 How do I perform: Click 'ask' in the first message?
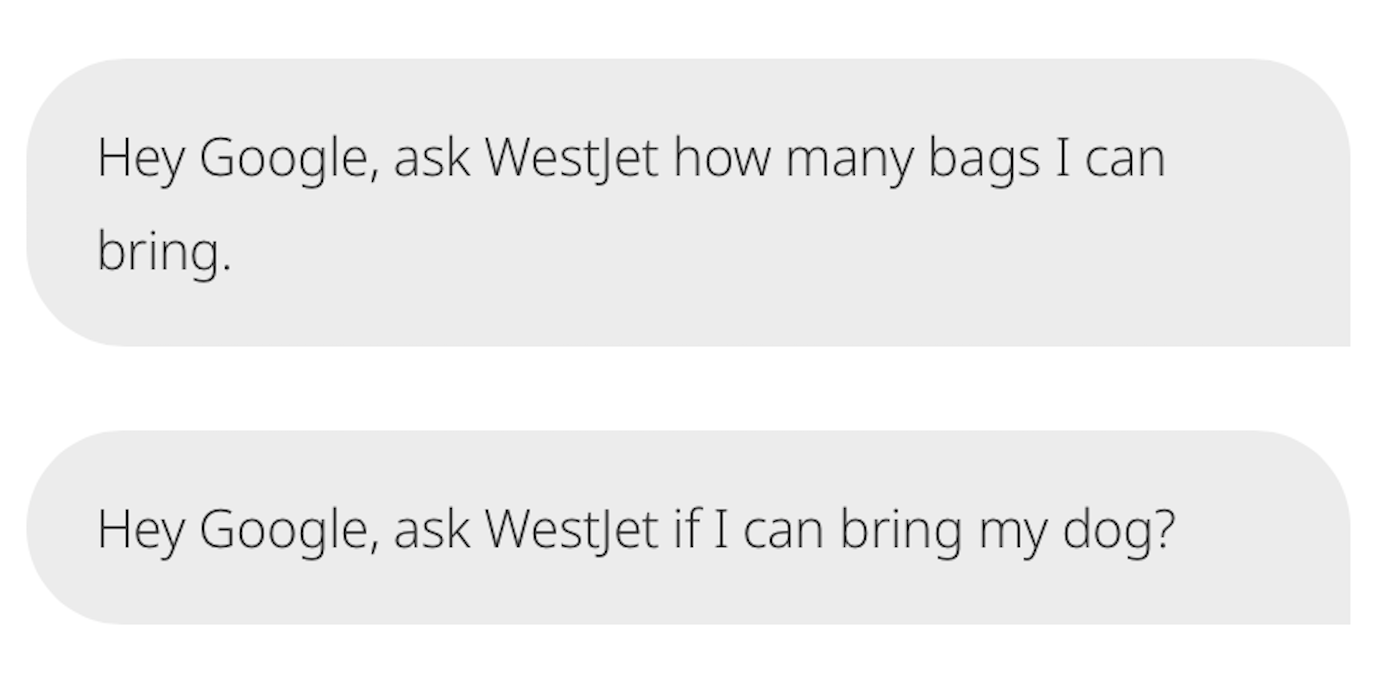coord(431,158)
